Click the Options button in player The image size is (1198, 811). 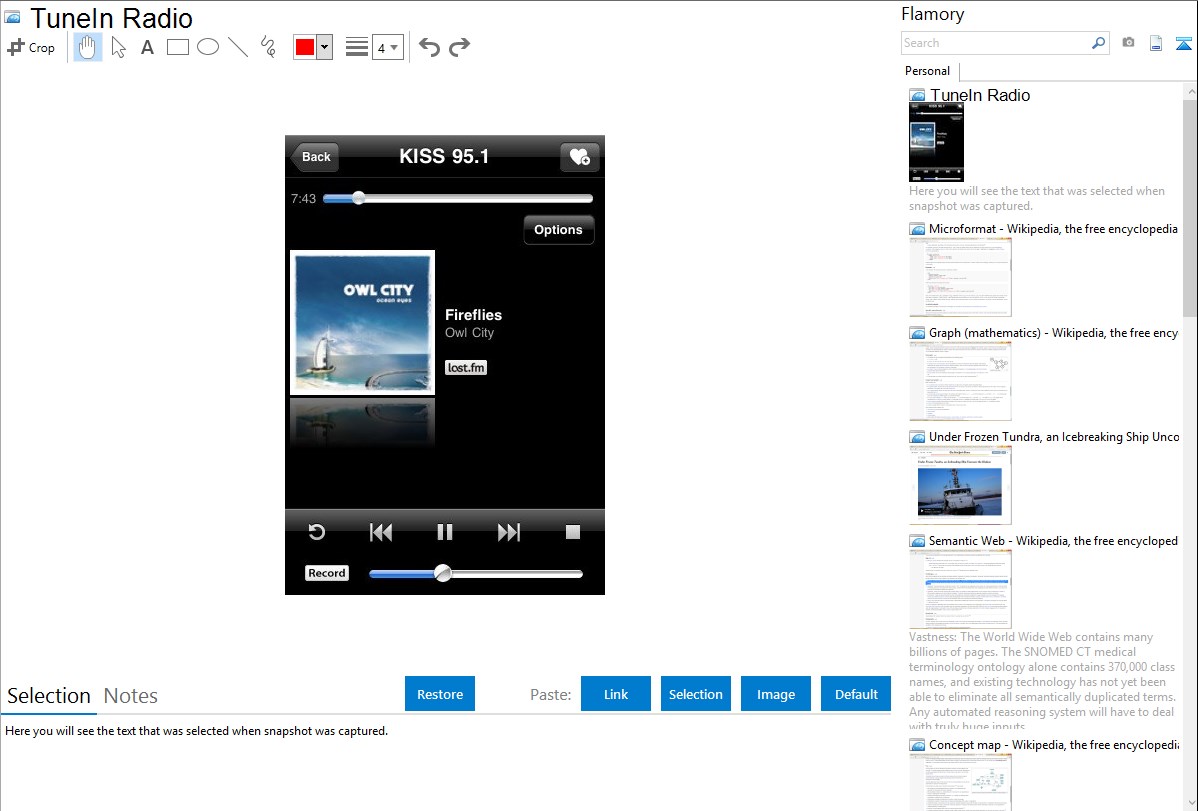point(559,229)
